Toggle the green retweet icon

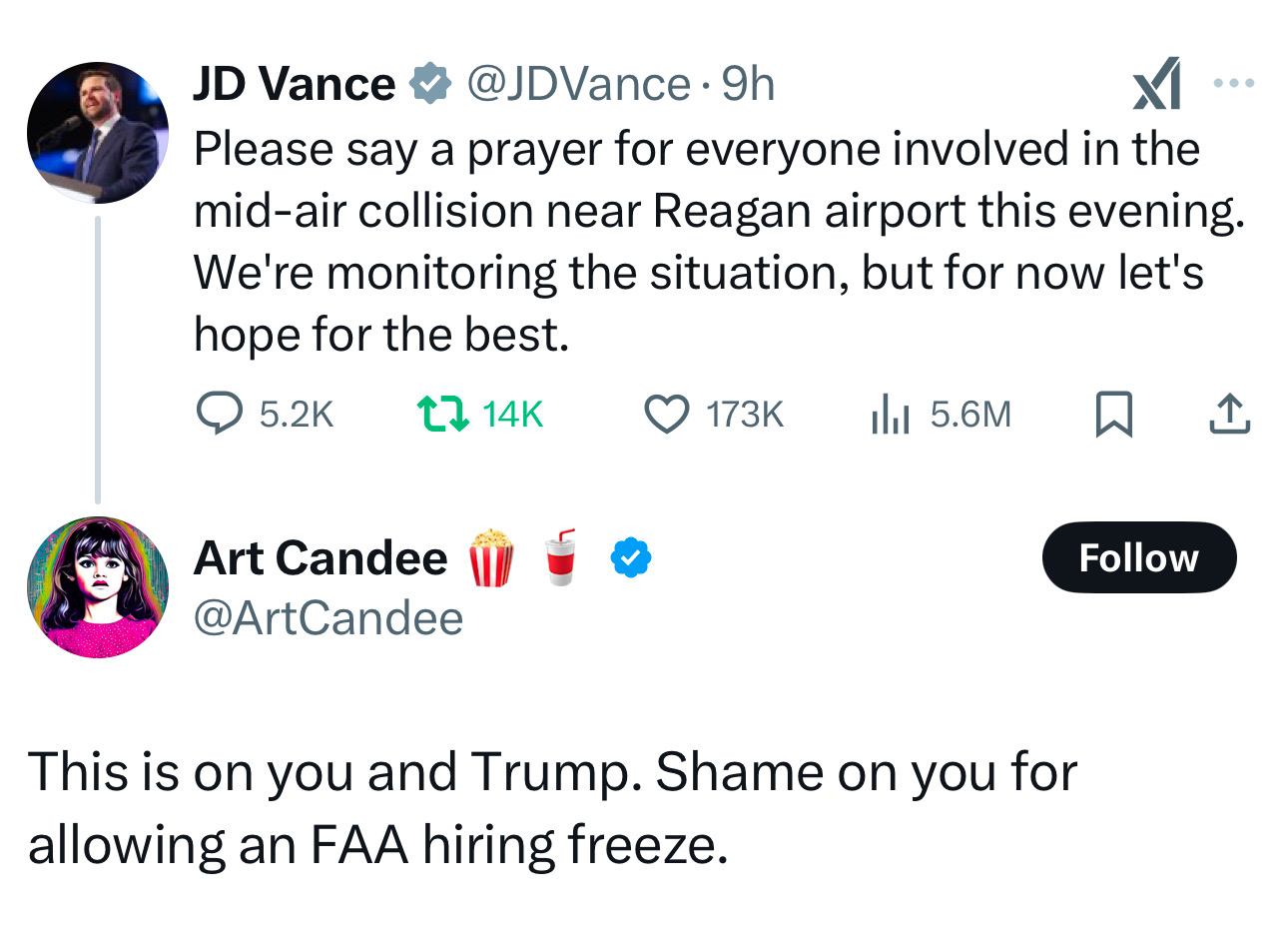coord(442,414)
